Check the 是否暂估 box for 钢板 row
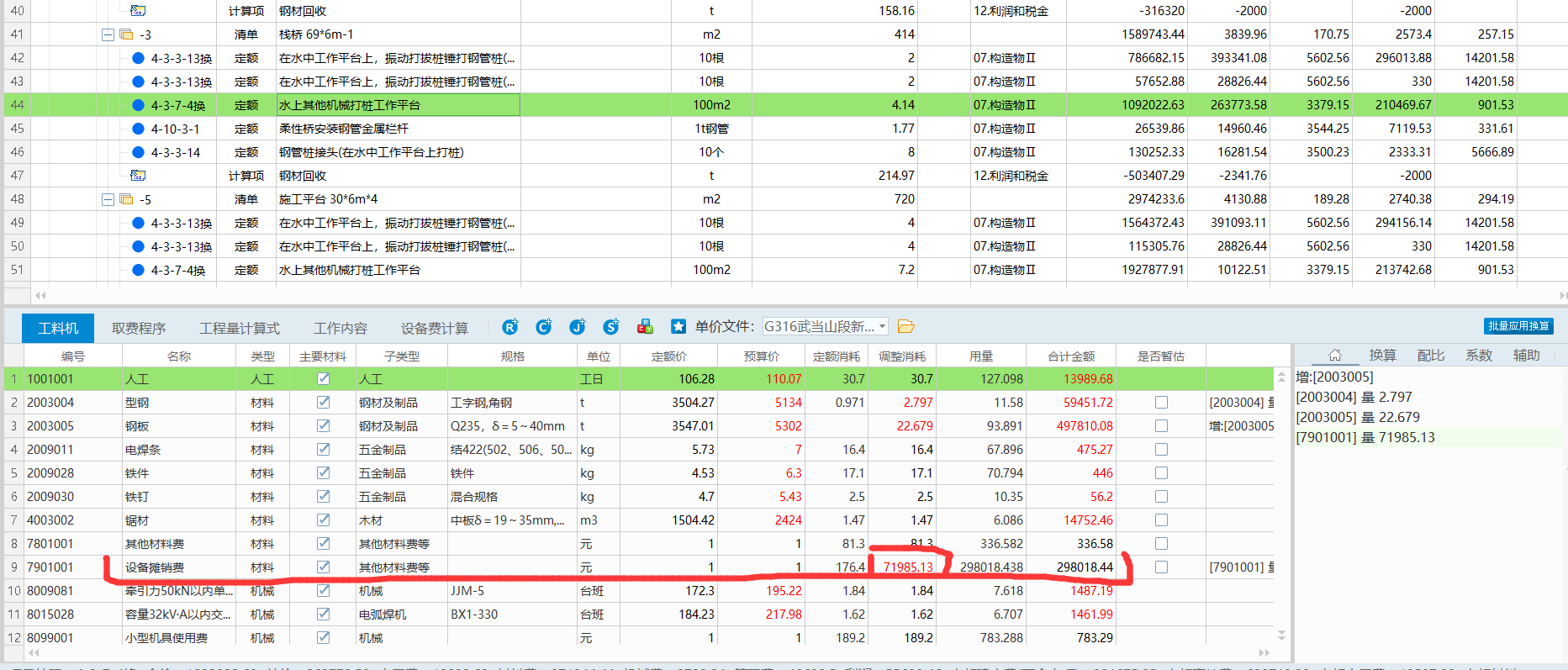 point(1161,426)
